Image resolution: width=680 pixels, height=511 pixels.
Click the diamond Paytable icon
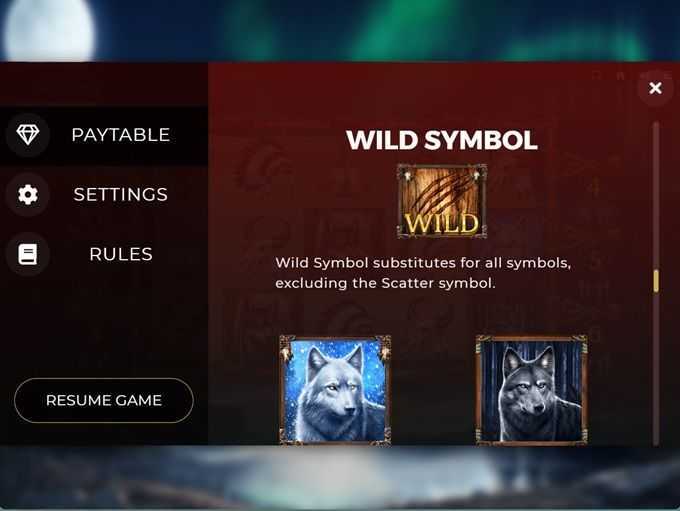28,135
